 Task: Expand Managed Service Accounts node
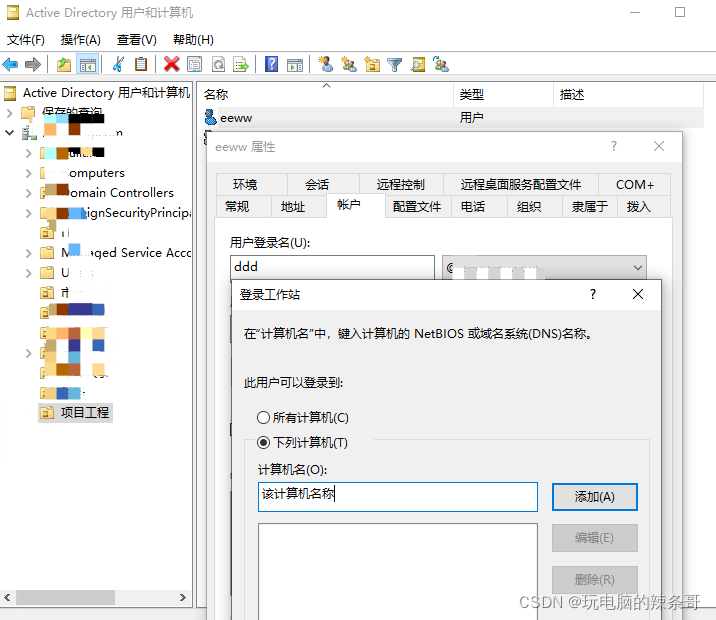[29, 253]
